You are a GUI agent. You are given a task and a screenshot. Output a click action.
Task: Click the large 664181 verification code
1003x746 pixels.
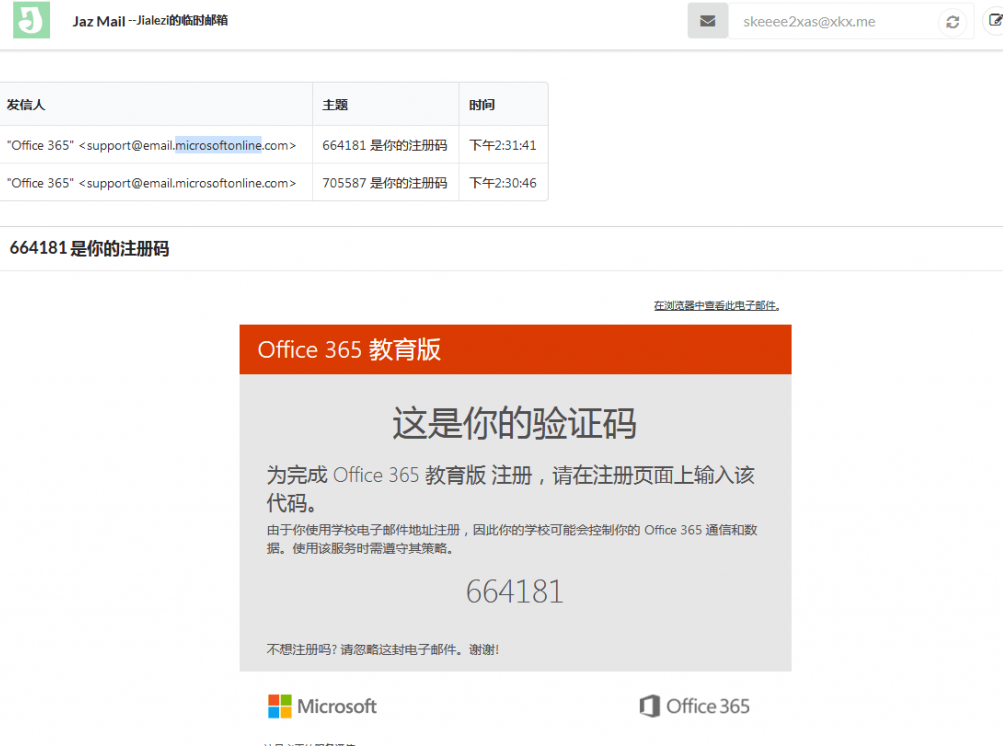tap(515, 591)
